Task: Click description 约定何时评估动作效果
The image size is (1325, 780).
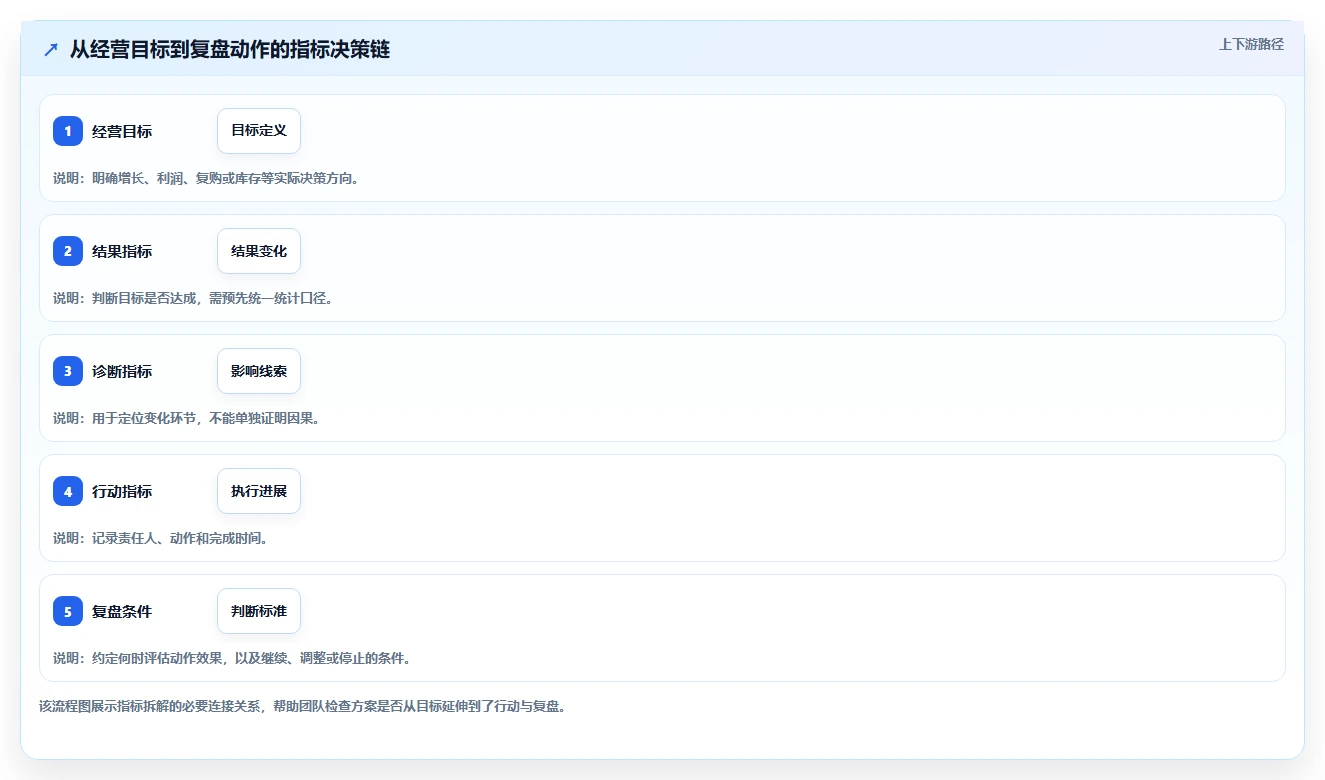Action: point(232,658)
